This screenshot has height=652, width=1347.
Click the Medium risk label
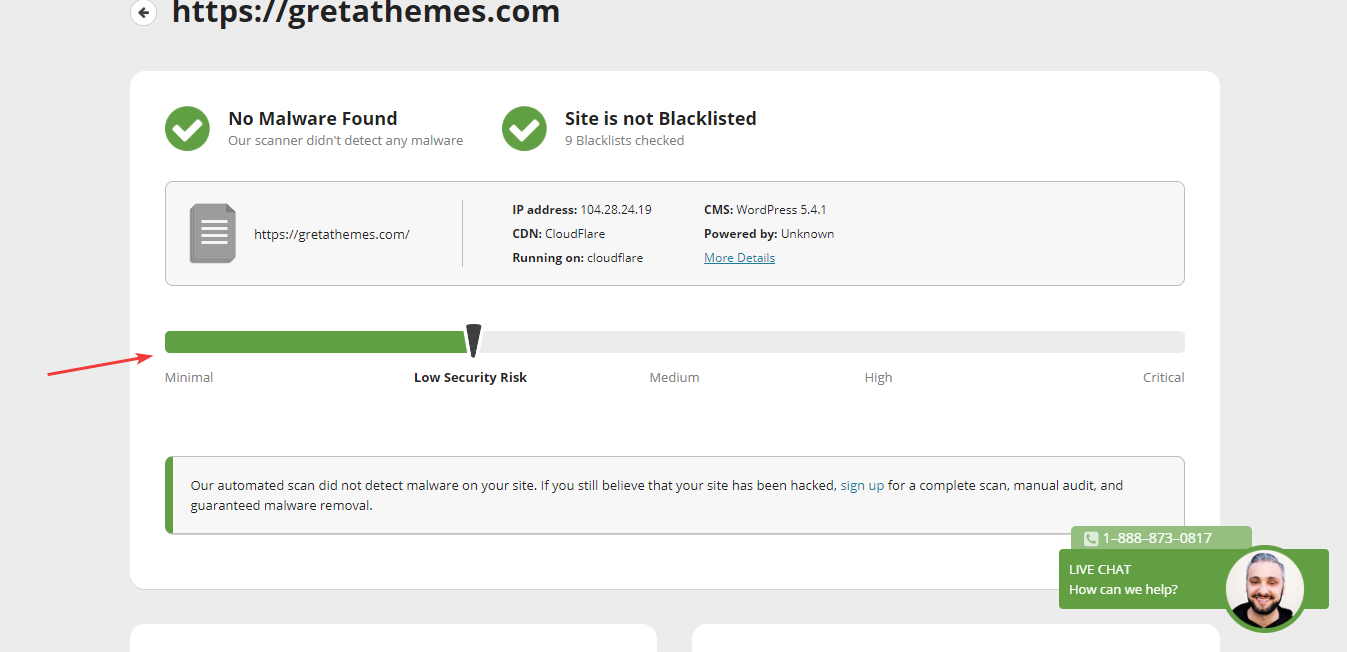[x=674, y=378]
